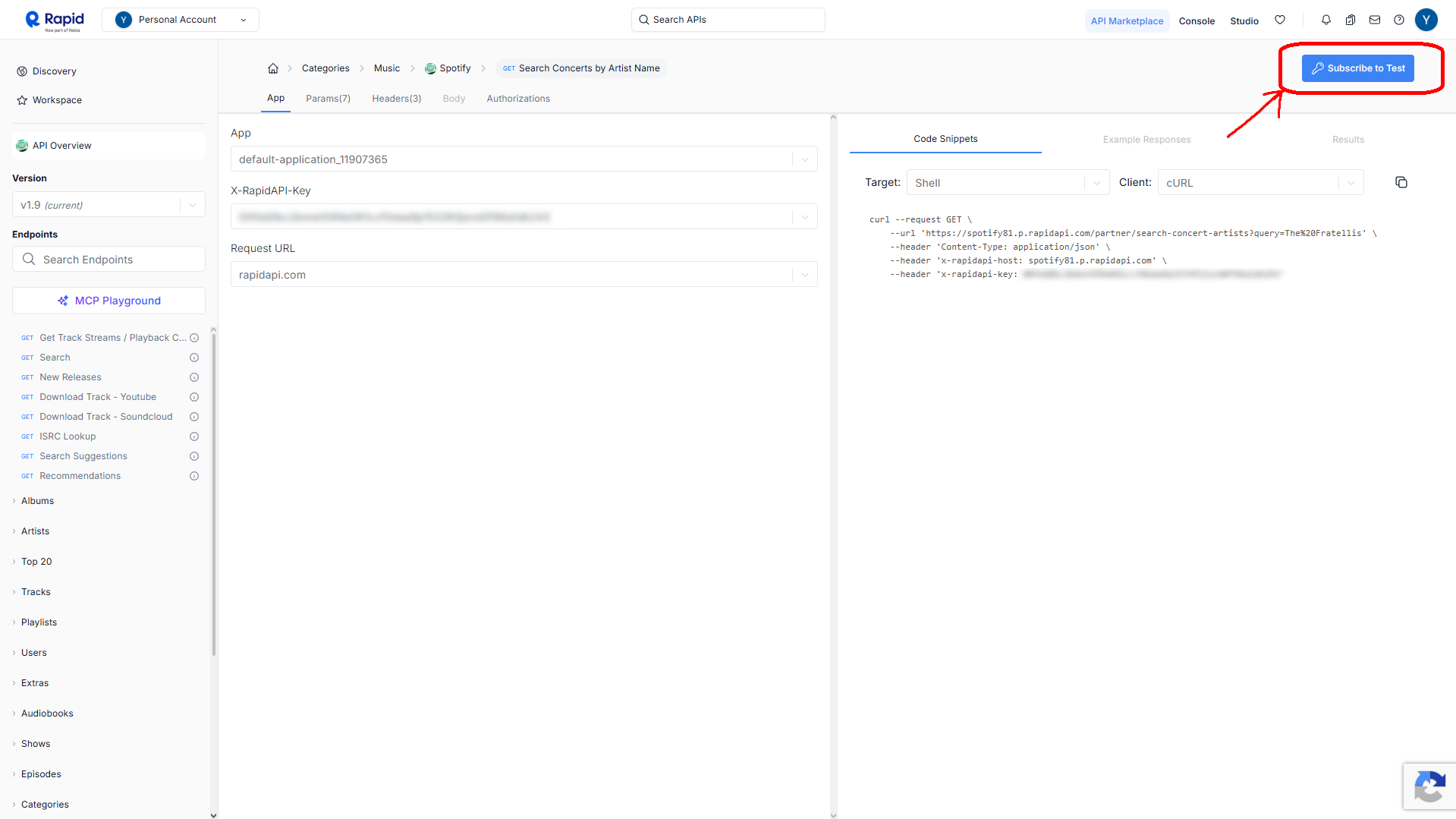Switch to the Authorizations tab

(518, 99)
